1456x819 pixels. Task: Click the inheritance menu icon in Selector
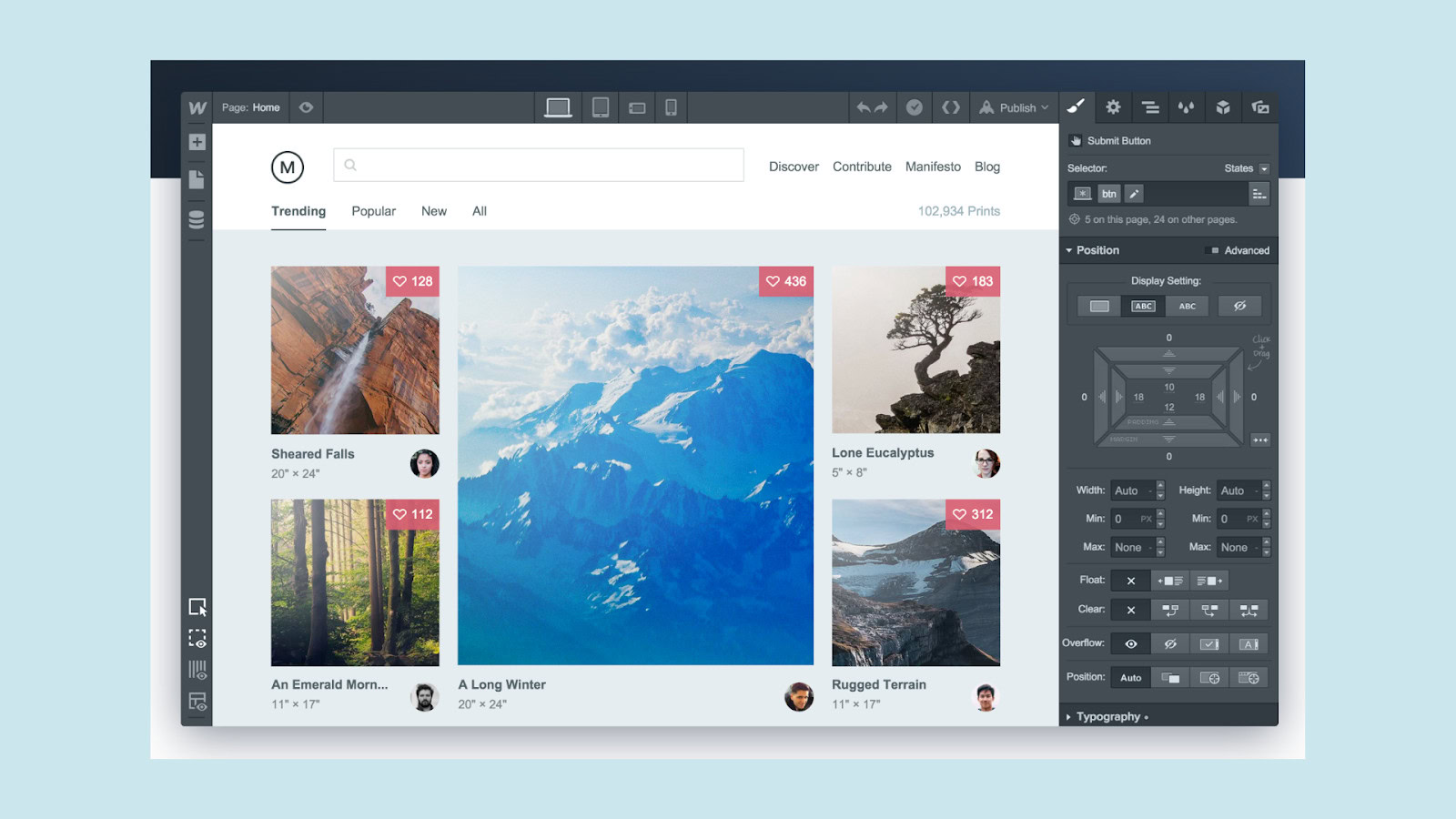click(x=1259, y=194)
